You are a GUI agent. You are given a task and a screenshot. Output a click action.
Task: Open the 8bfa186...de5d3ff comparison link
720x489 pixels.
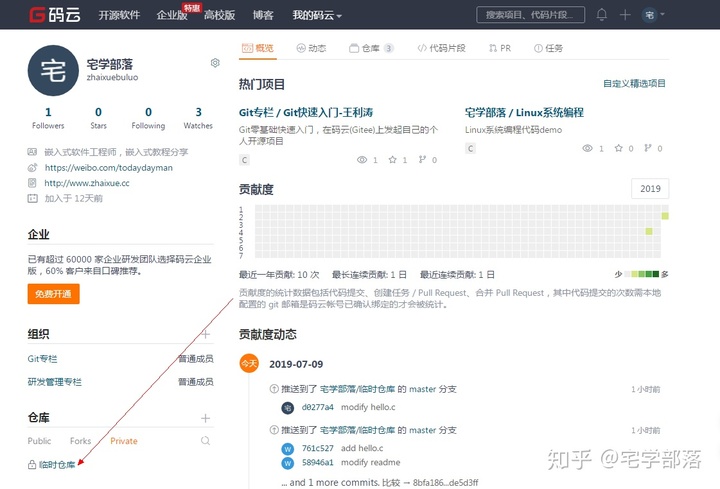pos(445,483)
